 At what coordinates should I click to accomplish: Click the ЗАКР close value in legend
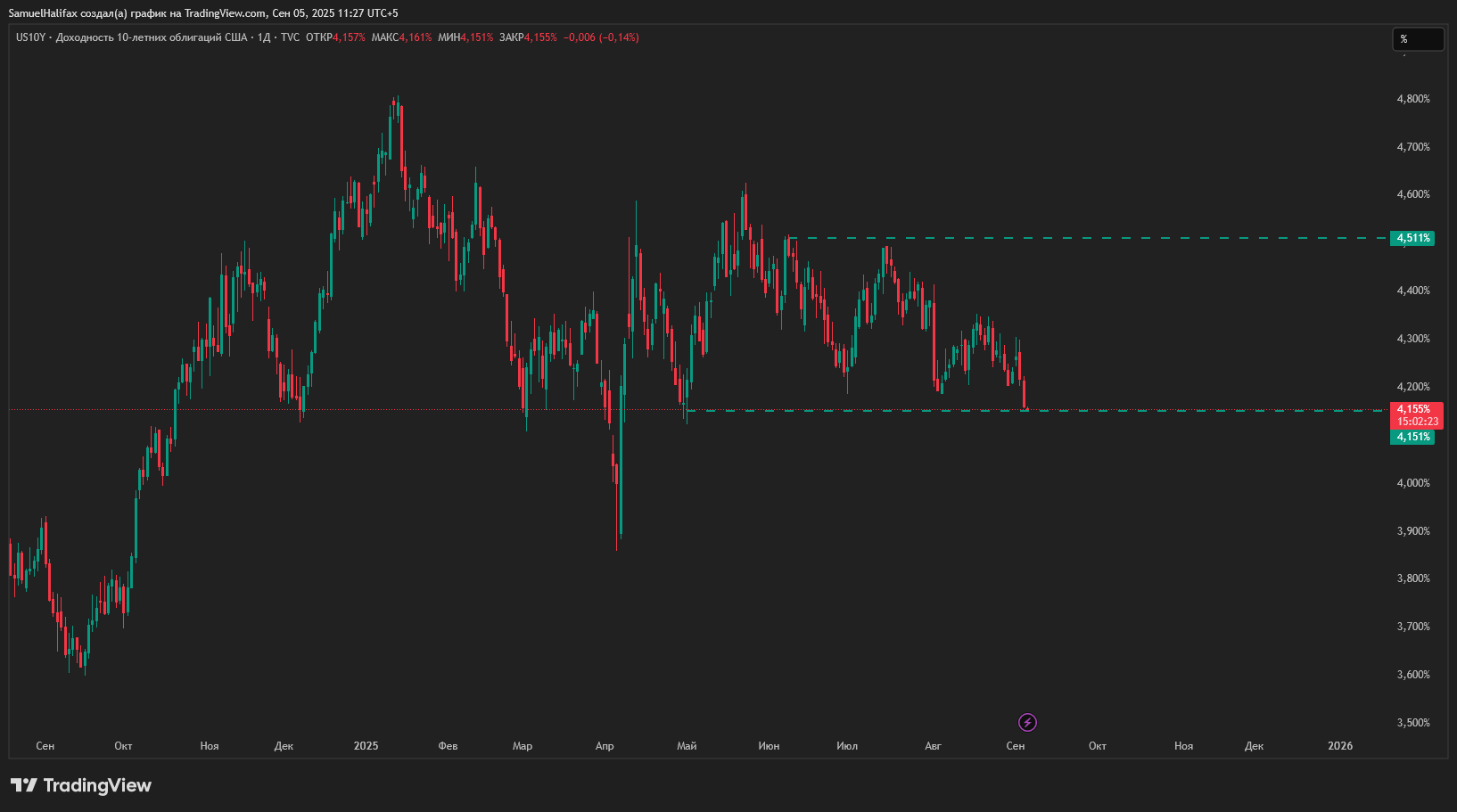[x=540, y=37]
